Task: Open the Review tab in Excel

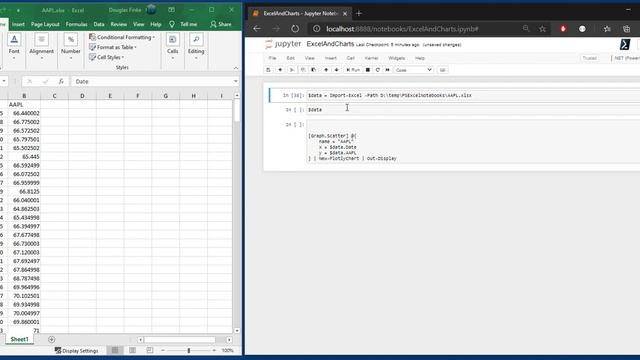Action: click(119, 24)
